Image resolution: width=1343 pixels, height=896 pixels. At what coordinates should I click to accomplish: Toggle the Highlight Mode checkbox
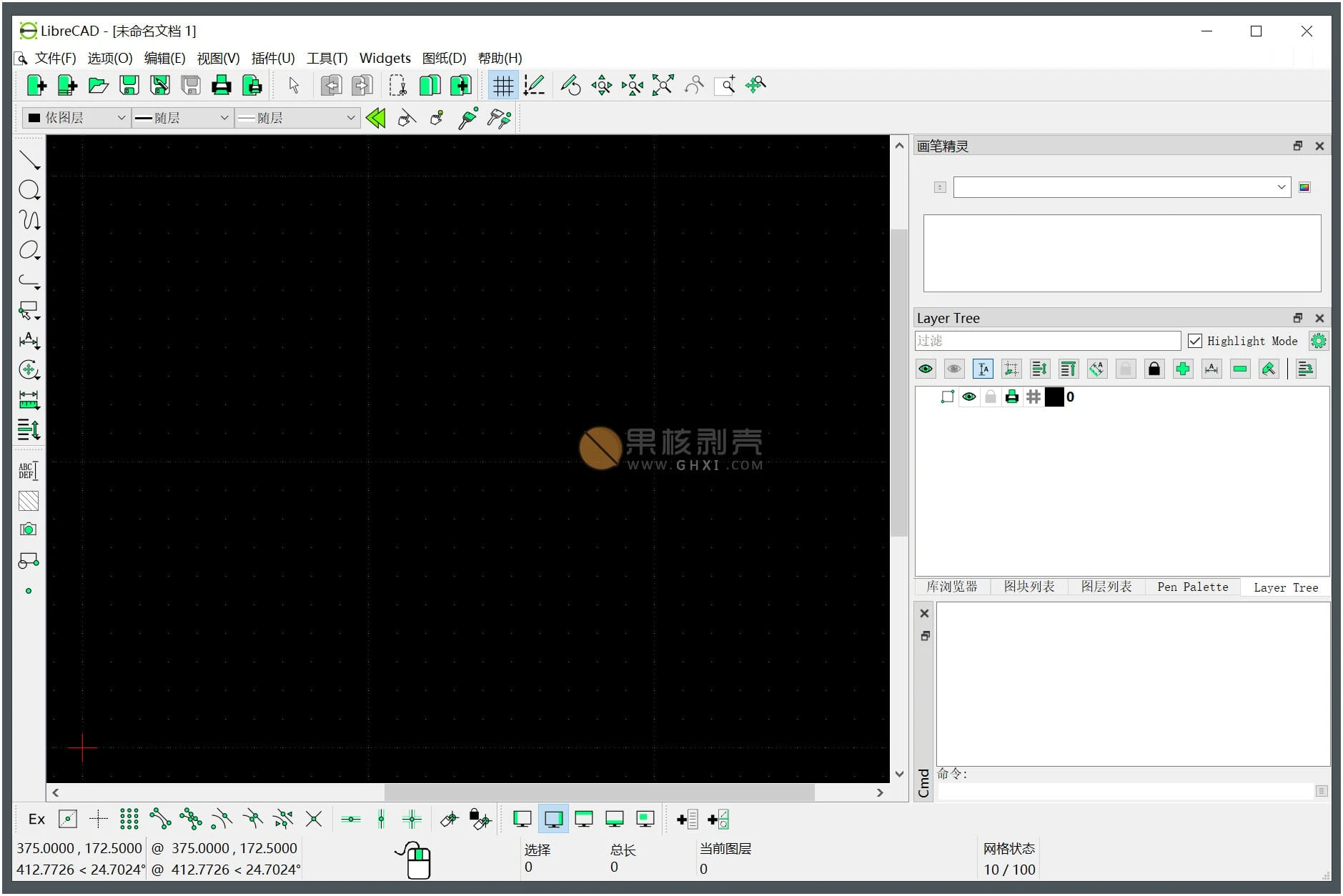1194,341
